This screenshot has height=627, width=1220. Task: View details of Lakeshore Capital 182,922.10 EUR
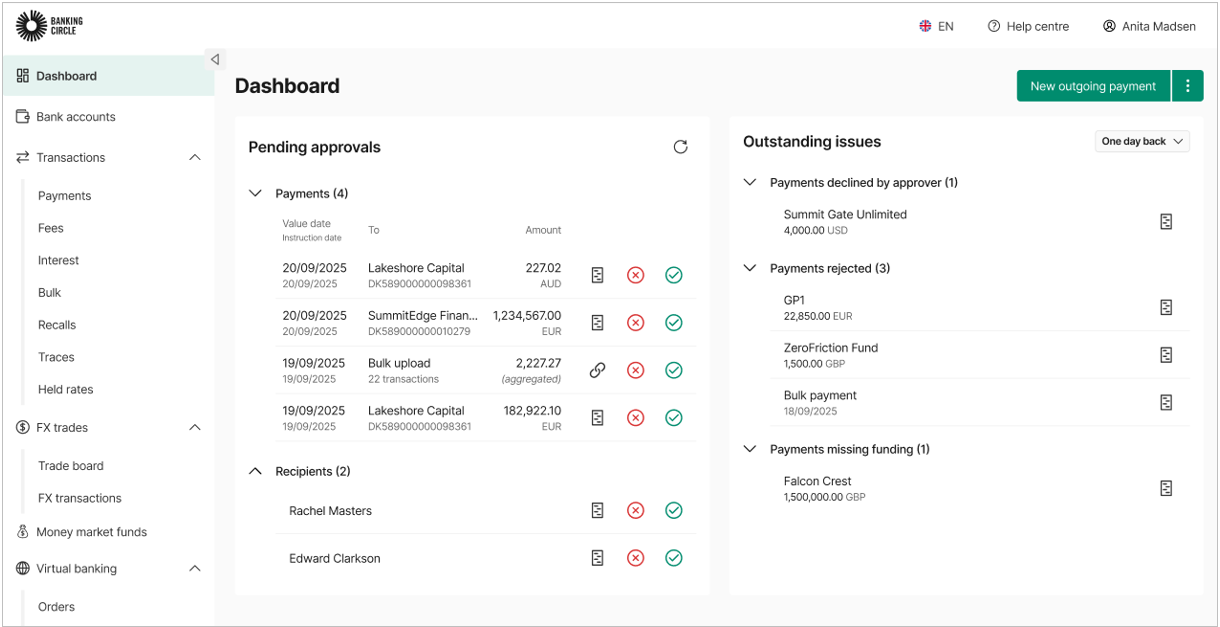[x=597, y=418]
